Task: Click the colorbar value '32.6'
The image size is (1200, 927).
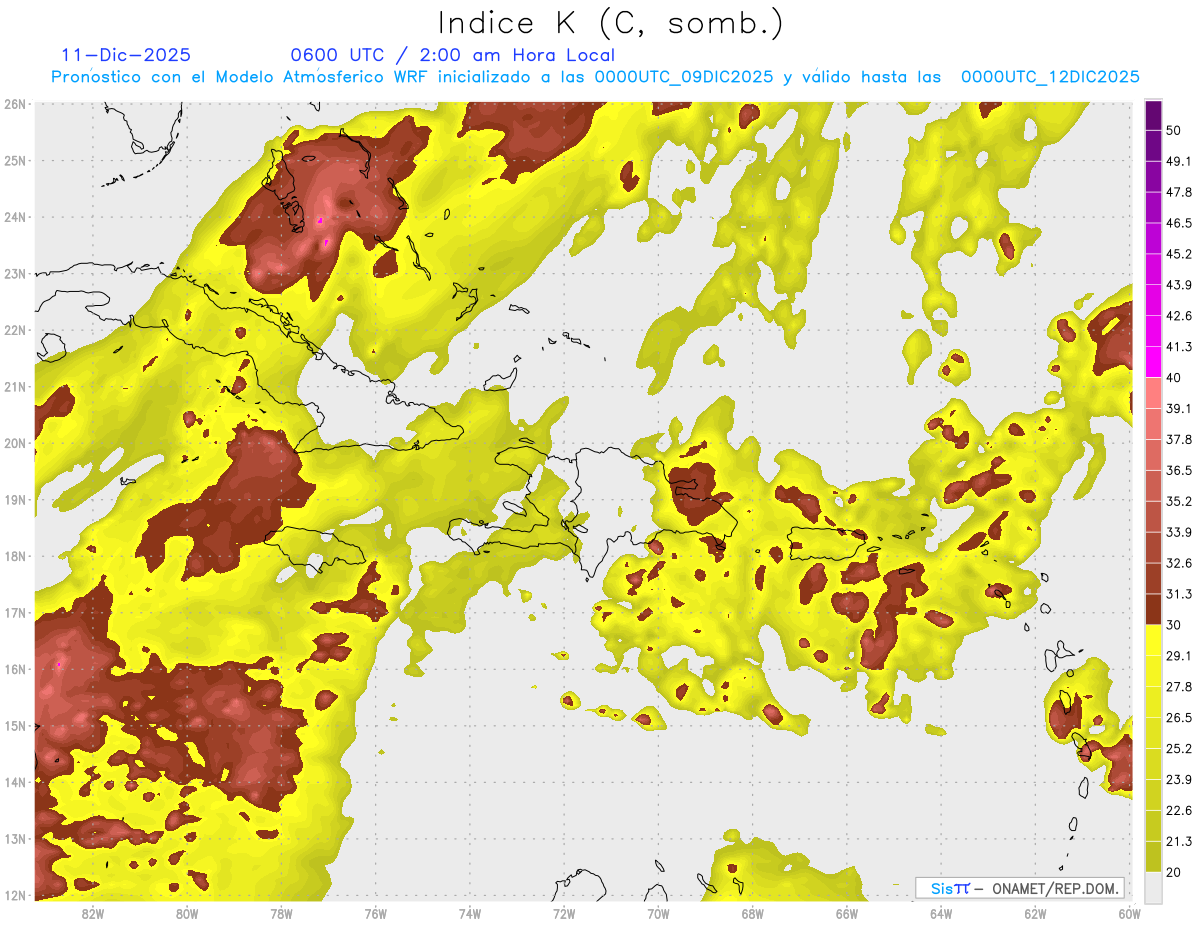Action: (1179, 563)
